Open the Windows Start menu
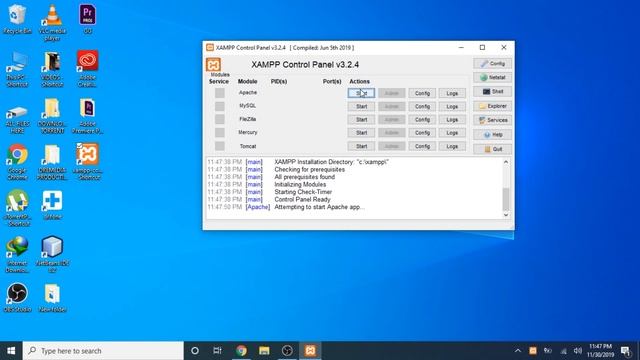Image resolution: width=640 pixels, height=360 pixels. coord(11,351)
